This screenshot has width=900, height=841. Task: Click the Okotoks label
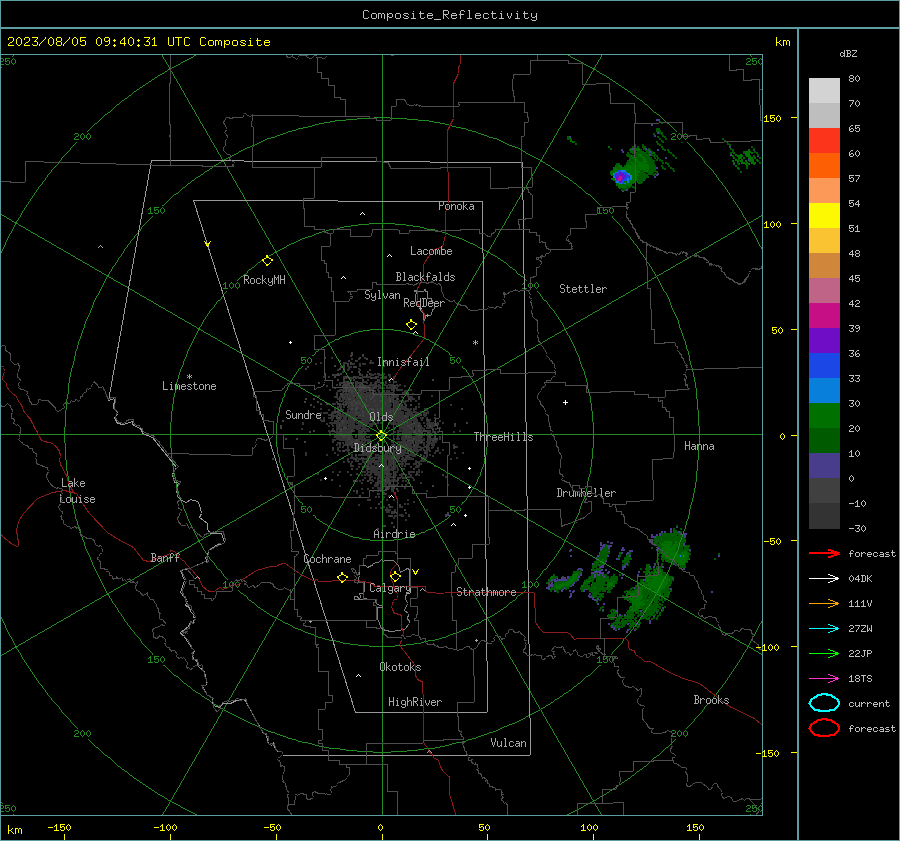pyautogui.click(x=400, y=667)
